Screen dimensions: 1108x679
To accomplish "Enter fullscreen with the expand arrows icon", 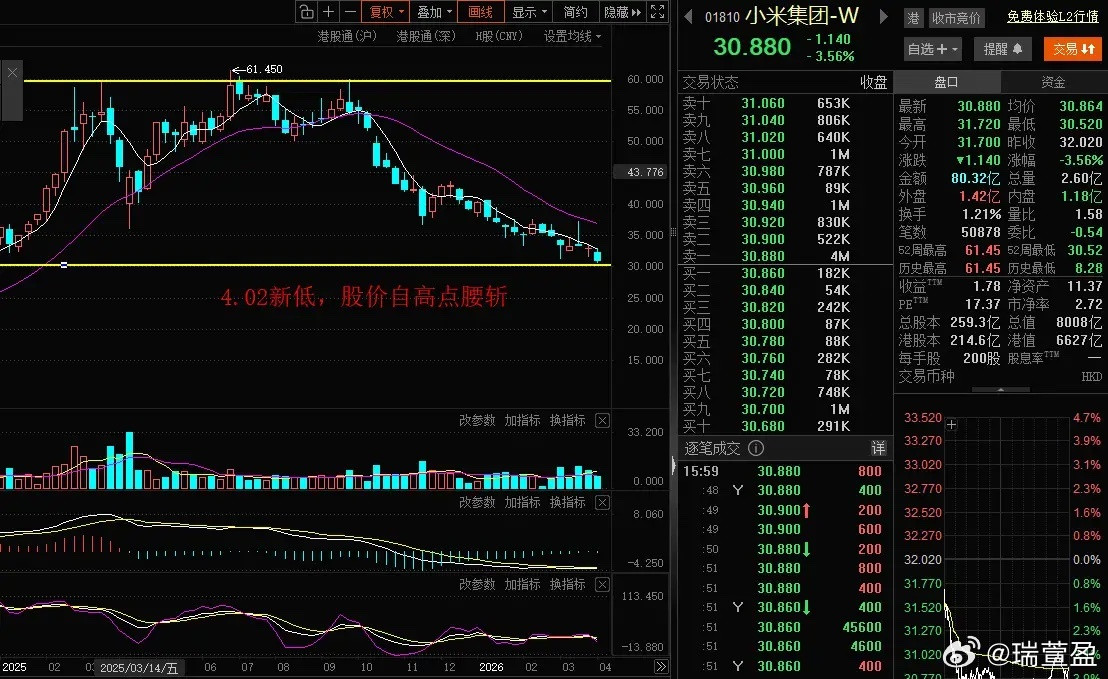I will tap(657, 12).
